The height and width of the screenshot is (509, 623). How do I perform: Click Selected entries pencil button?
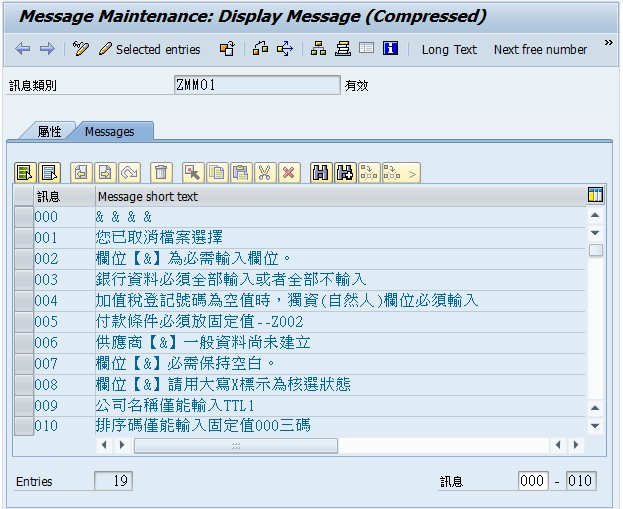pos(149,49)
